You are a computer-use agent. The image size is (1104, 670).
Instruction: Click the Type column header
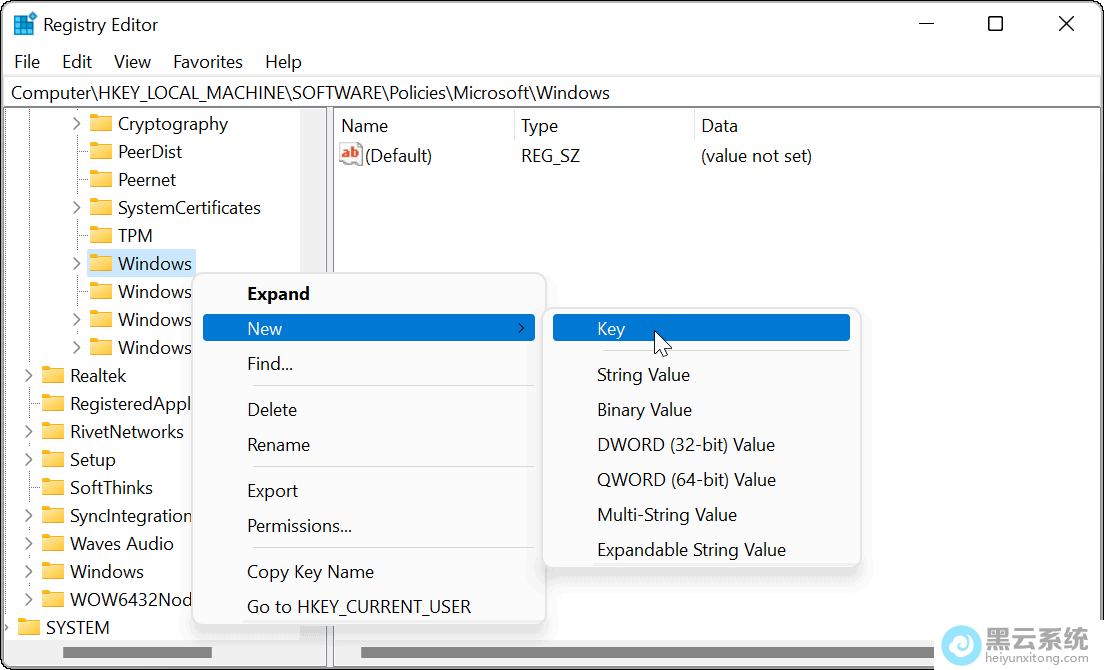coord(540,126)
